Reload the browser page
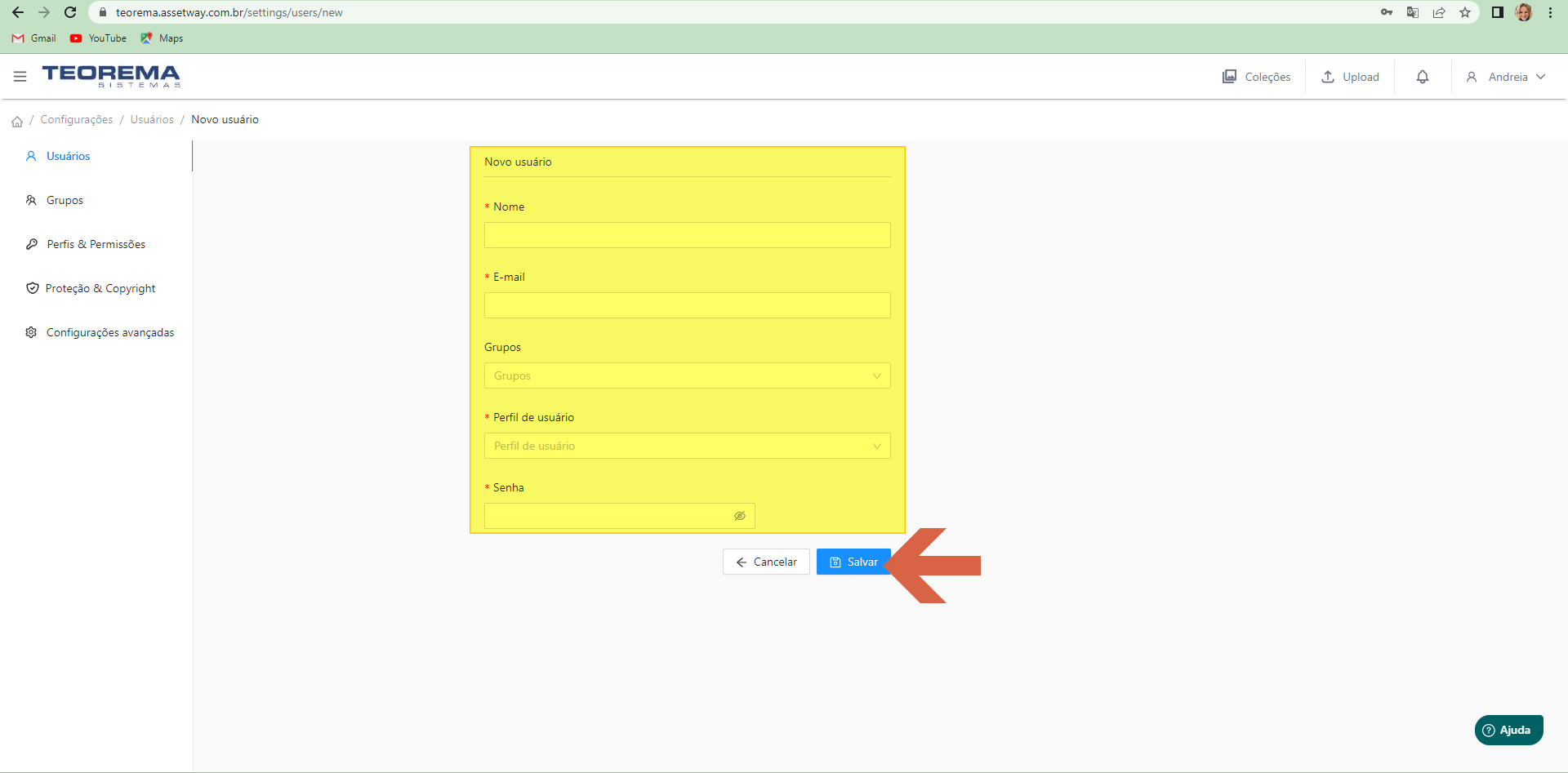The width and height of the screenshot is (1568, 773). [x=70, y=12]
